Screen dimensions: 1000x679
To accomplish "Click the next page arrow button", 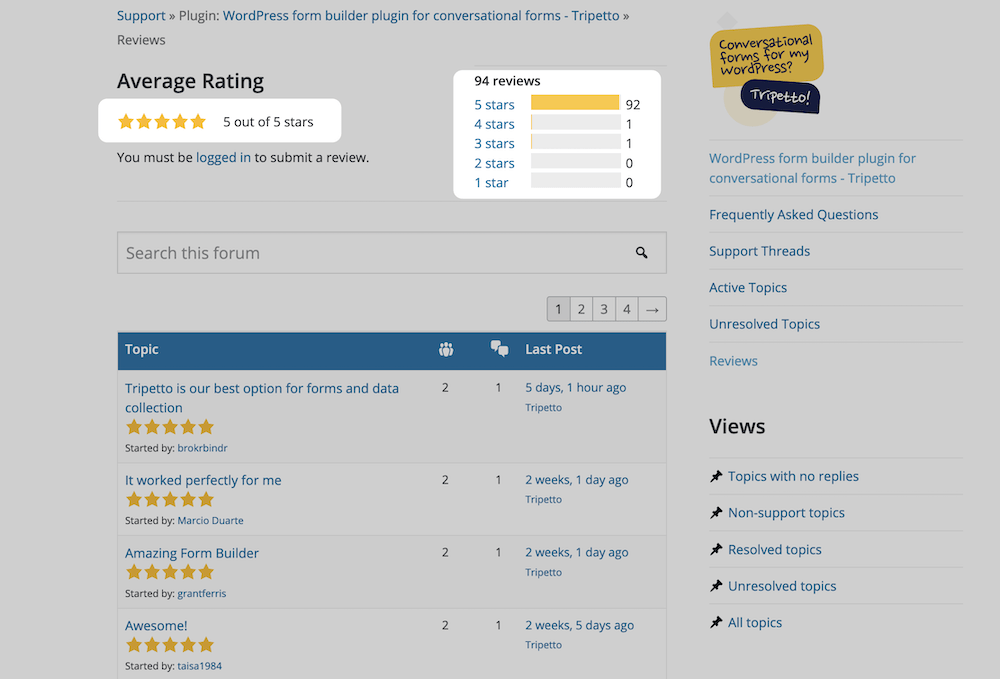I will [x=652, y=309].
